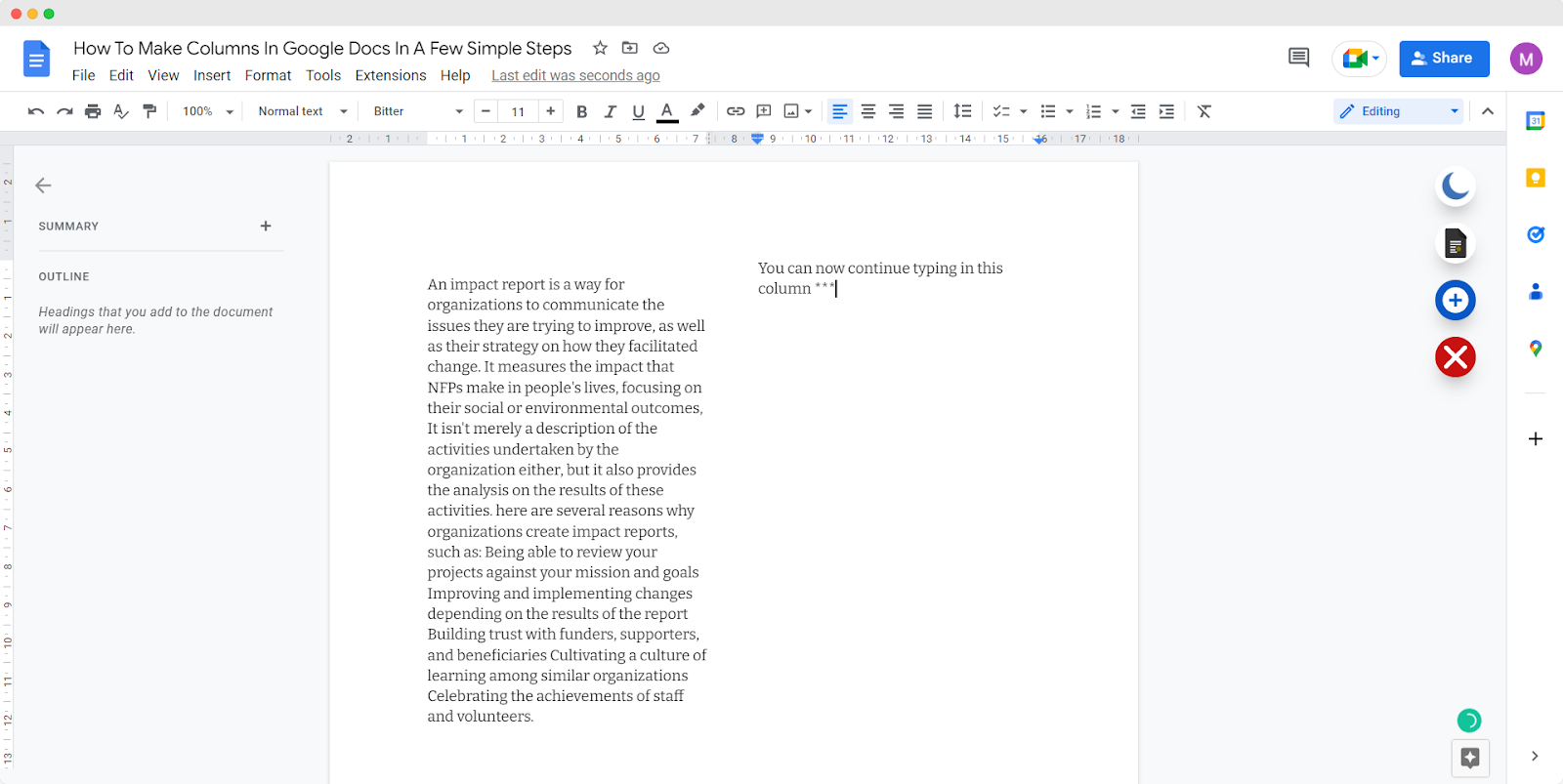Click the blue Share button

click(1443, 59)
